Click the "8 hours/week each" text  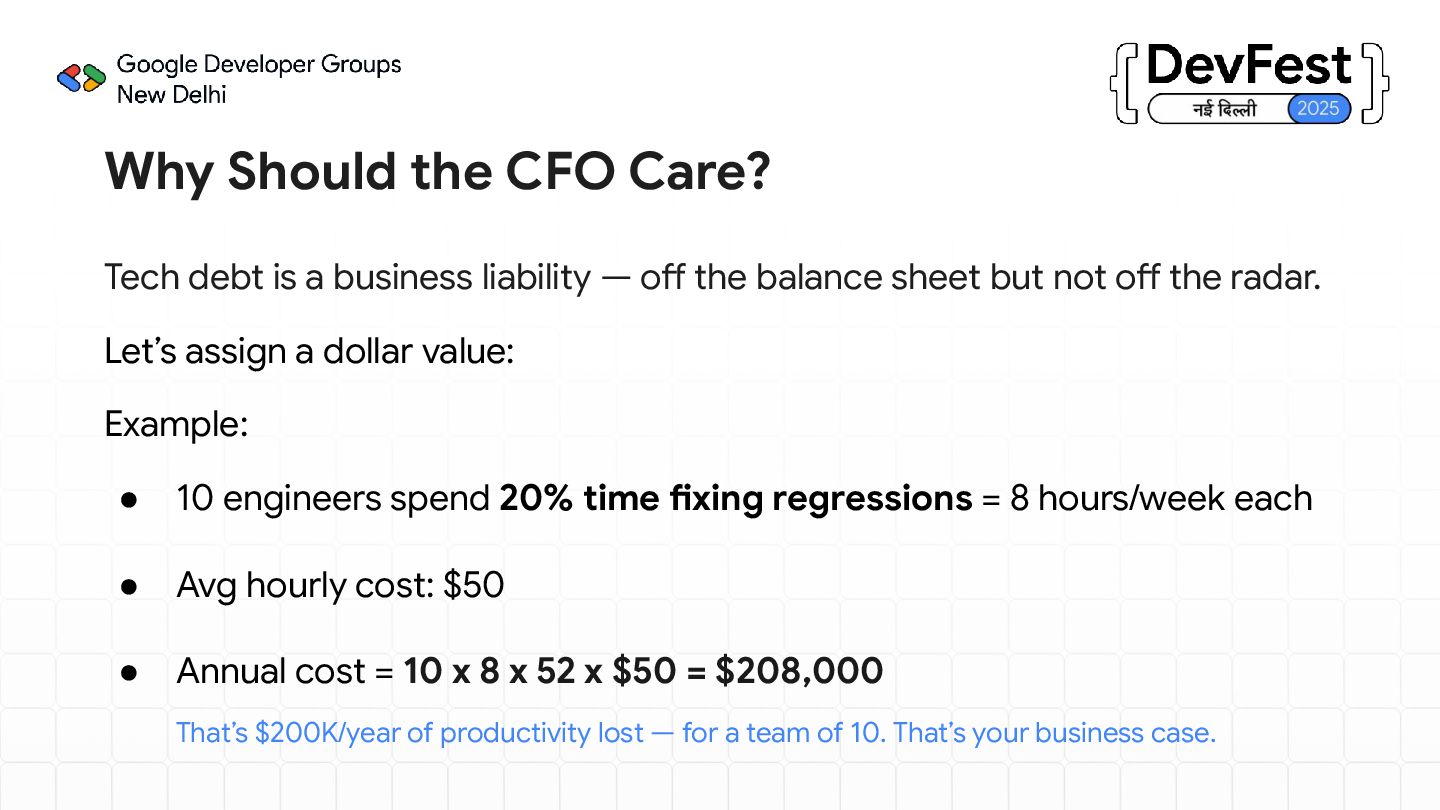(x=1160, y=498)
